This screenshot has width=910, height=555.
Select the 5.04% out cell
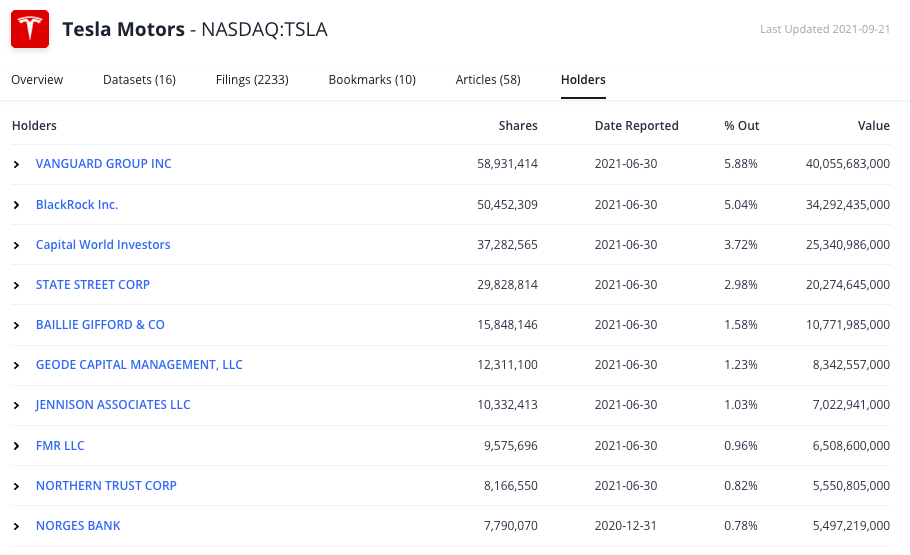(x=741, y=204)
